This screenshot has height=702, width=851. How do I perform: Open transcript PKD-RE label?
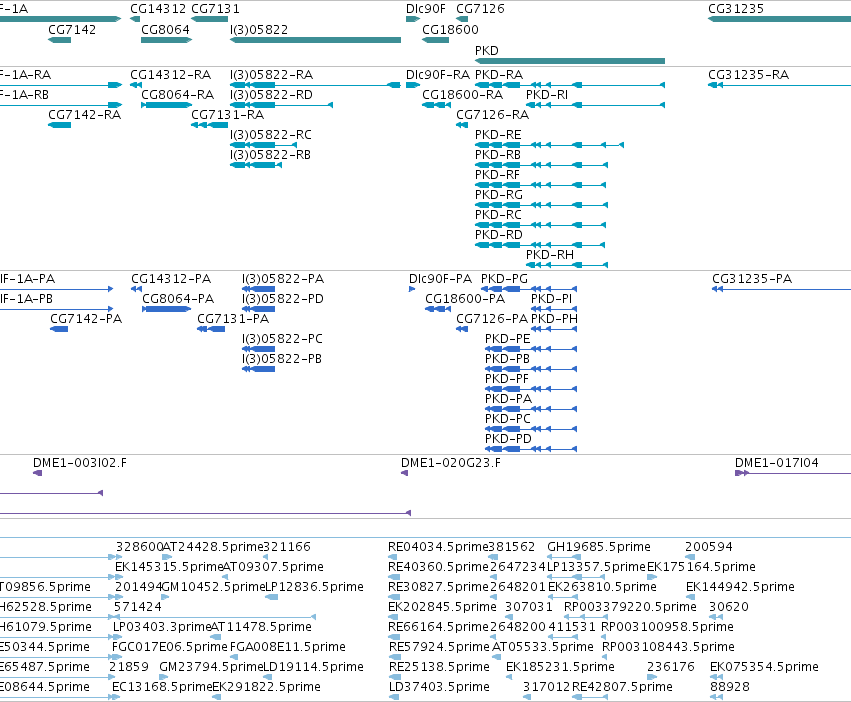coord(498,135)
